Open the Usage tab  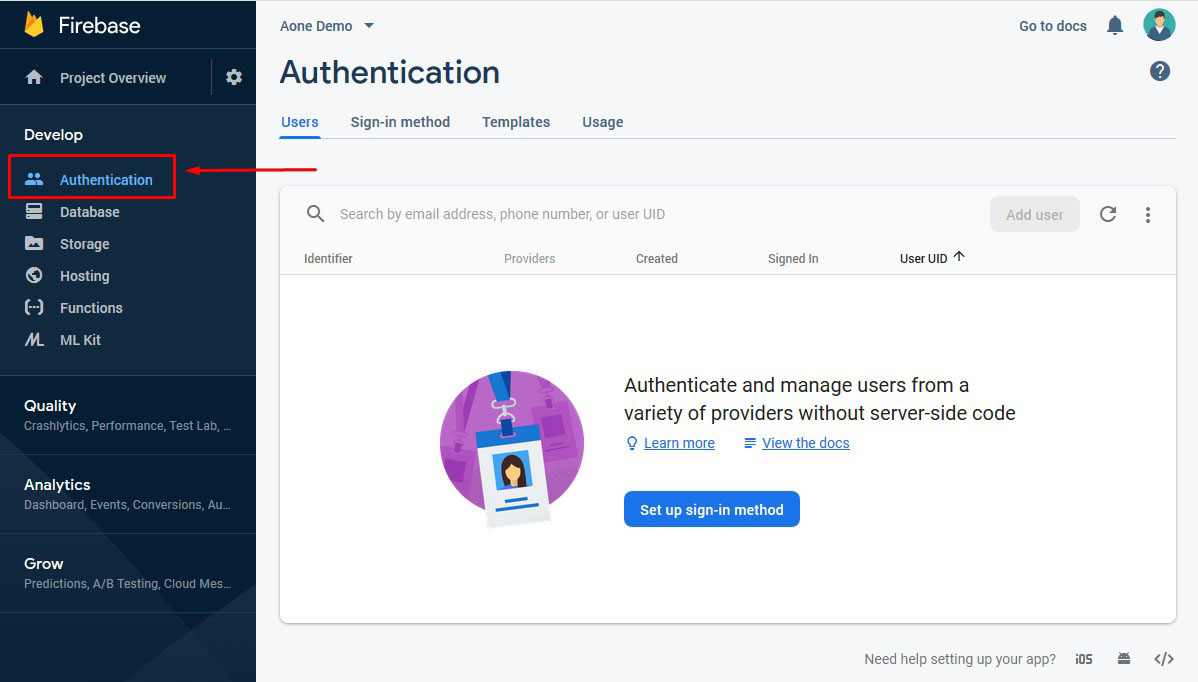tap(603, 122)
